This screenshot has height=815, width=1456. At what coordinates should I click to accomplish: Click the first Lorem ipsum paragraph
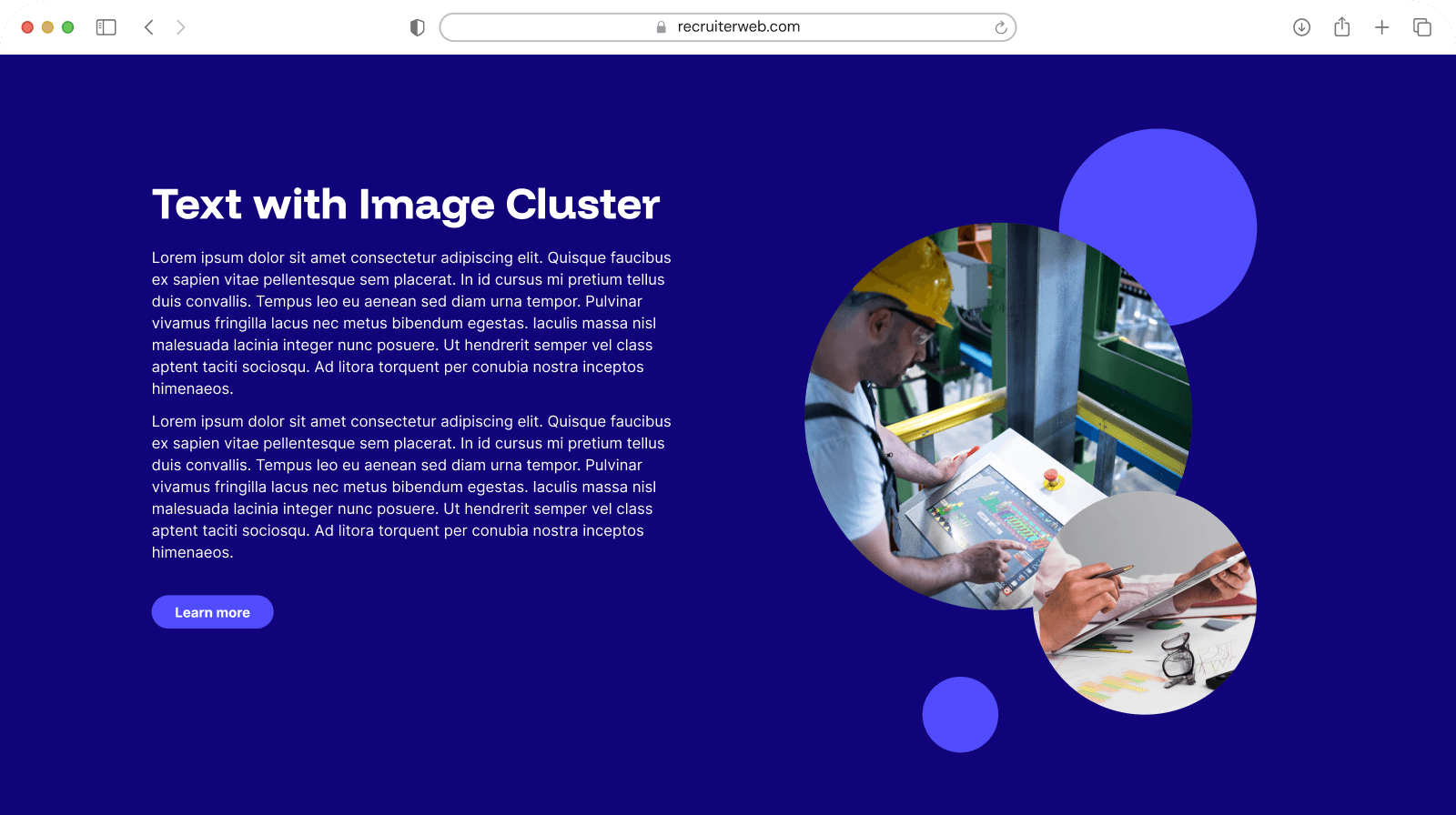point(411,323)
